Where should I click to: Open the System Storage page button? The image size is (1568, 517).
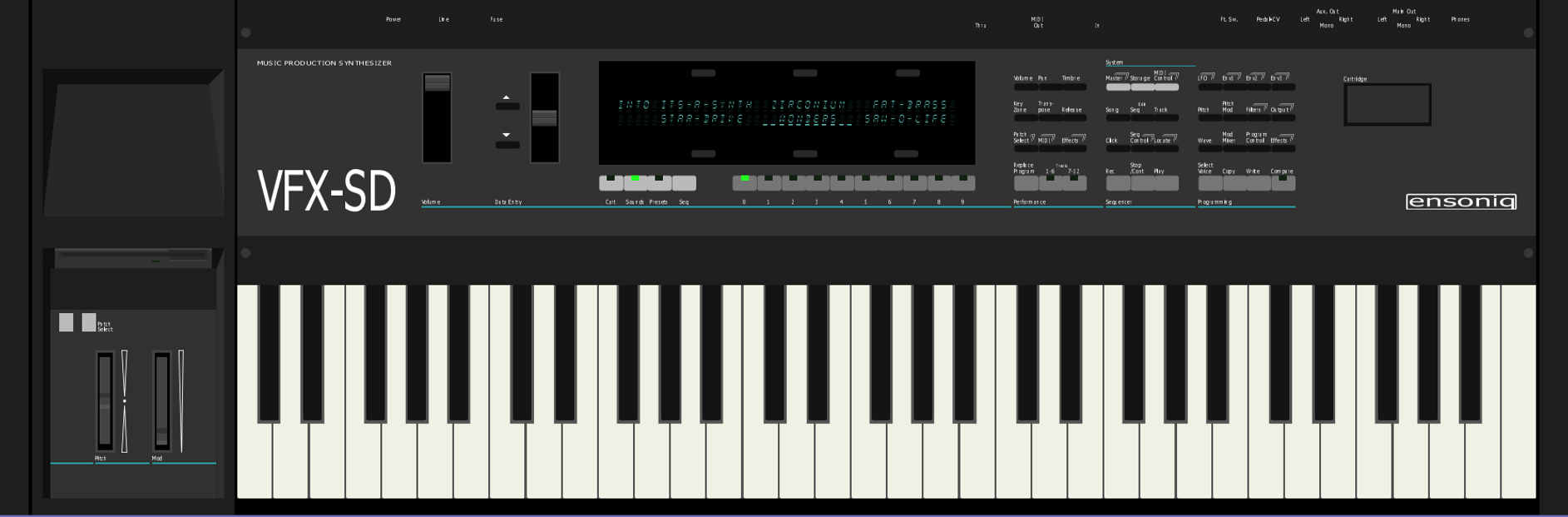point(1143,87)
